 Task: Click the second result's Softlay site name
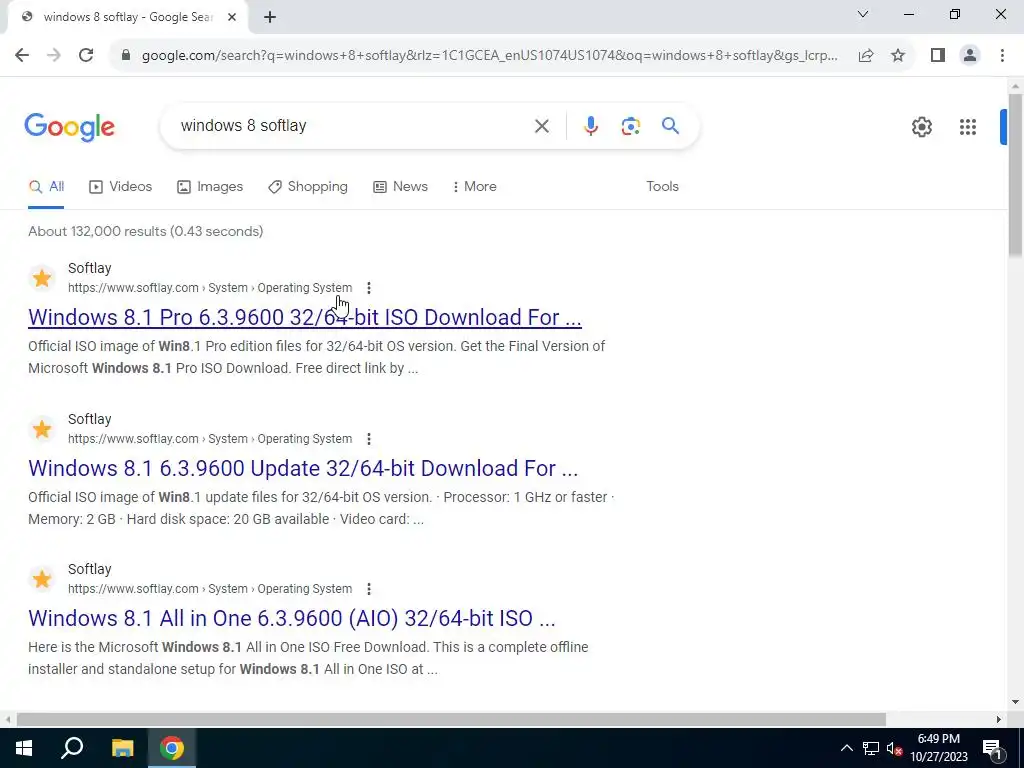pos(89,419)
